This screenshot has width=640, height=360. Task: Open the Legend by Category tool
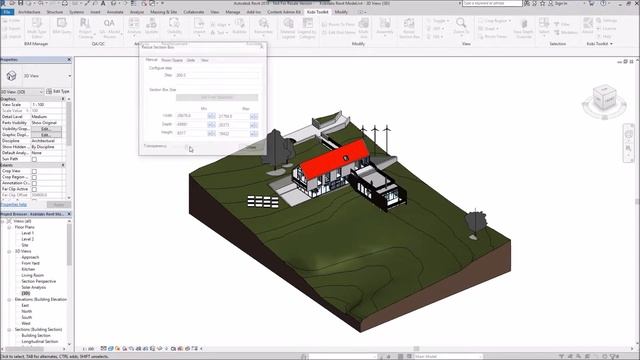tap(307, 28)
